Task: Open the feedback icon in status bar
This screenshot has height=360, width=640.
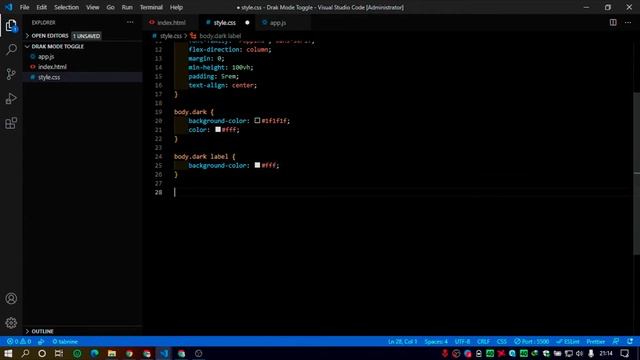Action: (x=616, y=342)
